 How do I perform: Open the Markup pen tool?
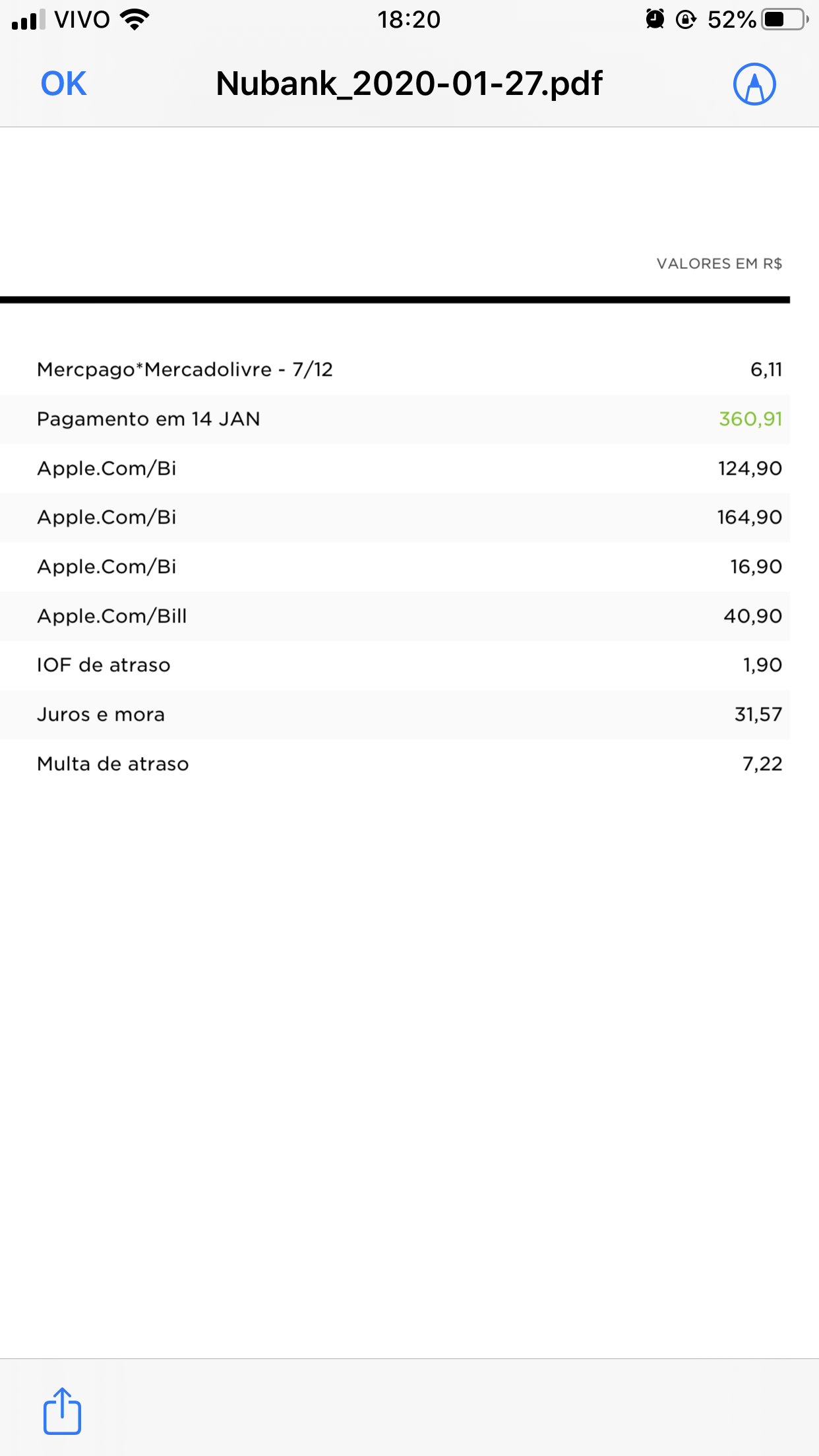coord(754,84)
